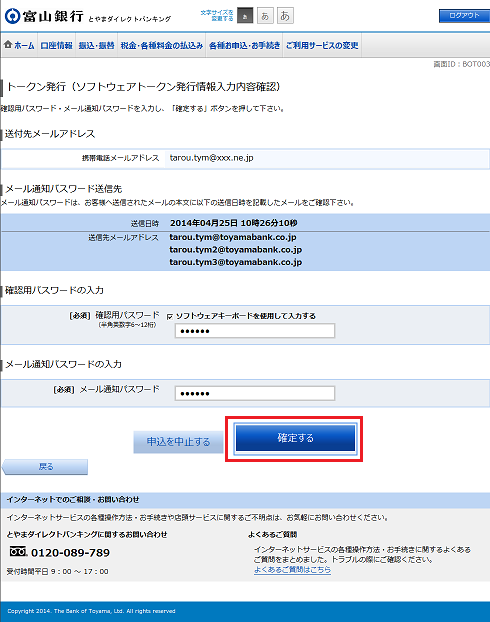Viewport: 490px width, 622px height.
Task: Select the small font size button
Action: pos(245,16)
